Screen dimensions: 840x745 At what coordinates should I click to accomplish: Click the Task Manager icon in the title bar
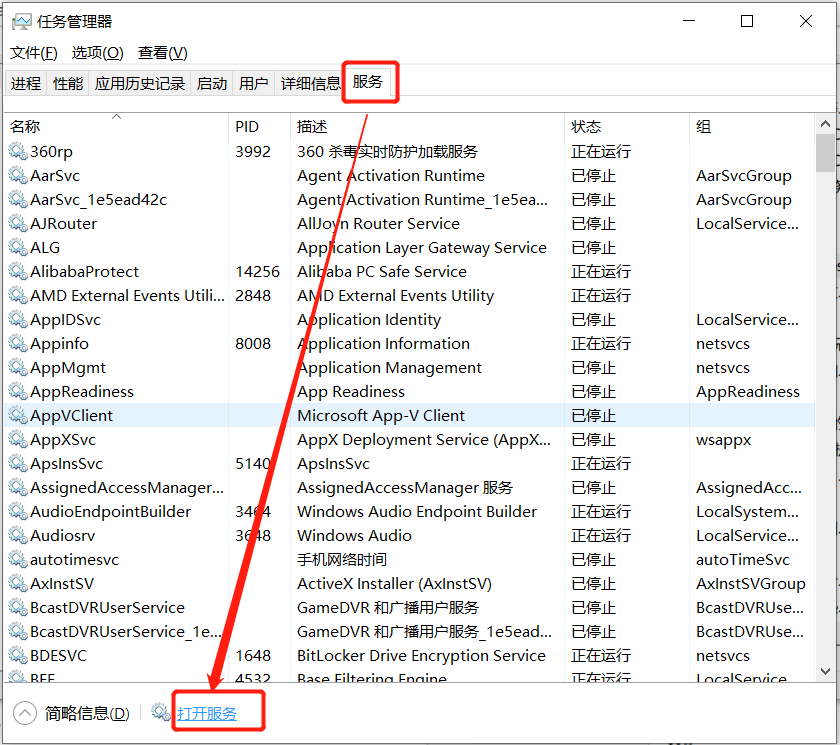pyautogui.click(x=20, y=20)
